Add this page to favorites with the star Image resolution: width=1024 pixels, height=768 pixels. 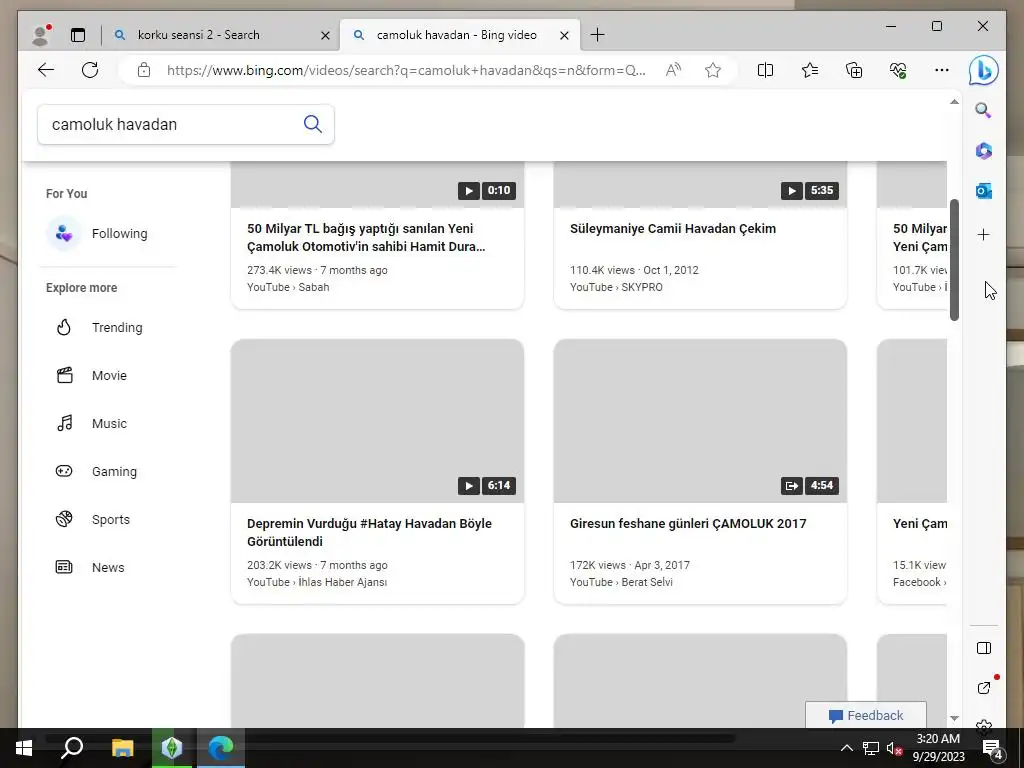click(713, 70)
